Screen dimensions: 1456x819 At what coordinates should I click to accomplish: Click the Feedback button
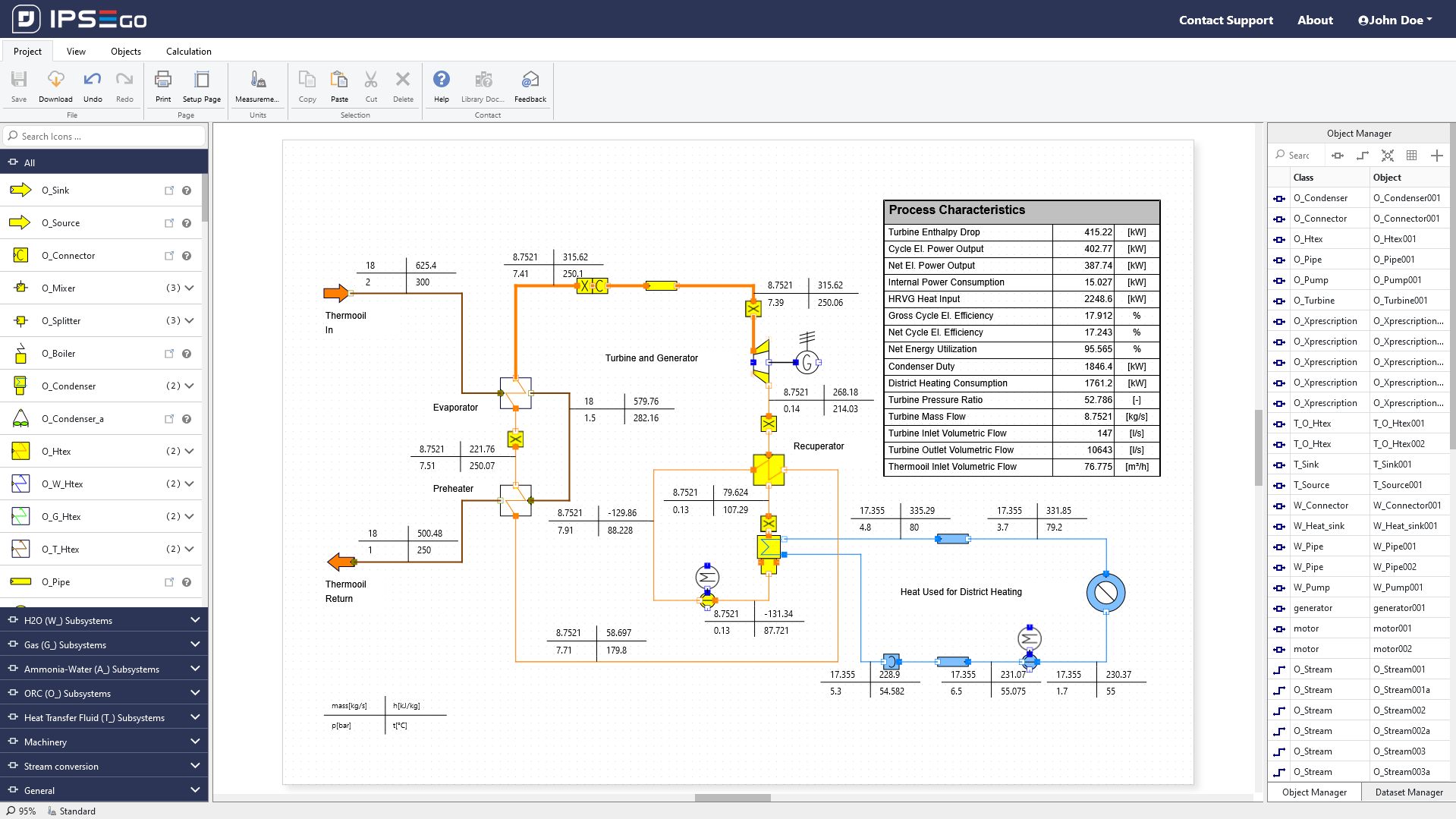tap(530, 86)
